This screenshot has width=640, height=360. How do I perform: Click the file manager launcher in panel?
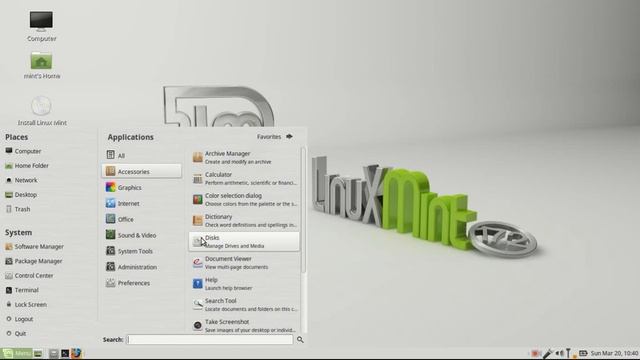click(53, 353)
